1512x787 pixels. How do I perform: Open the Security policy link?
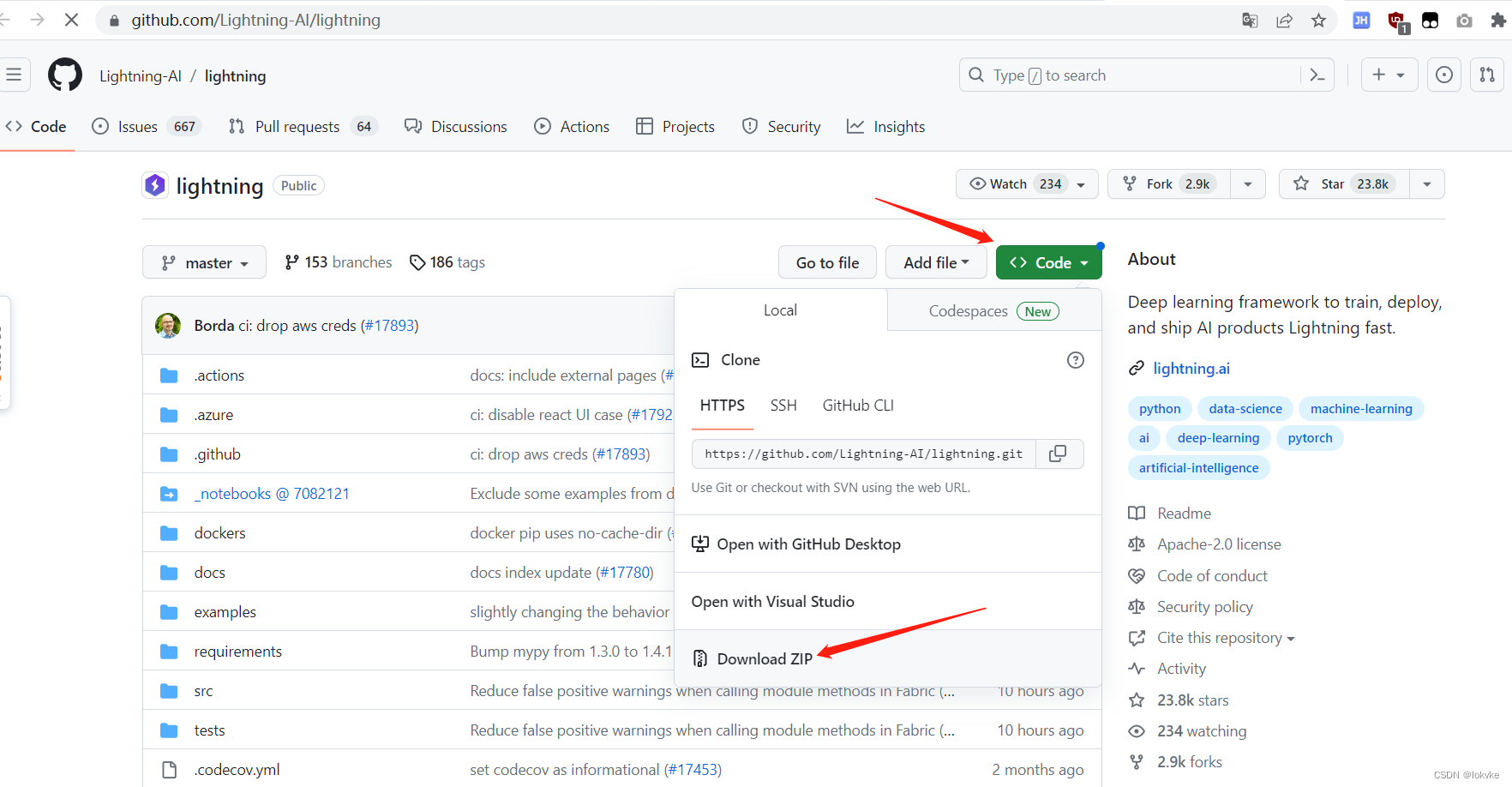tap(1204, 607)
